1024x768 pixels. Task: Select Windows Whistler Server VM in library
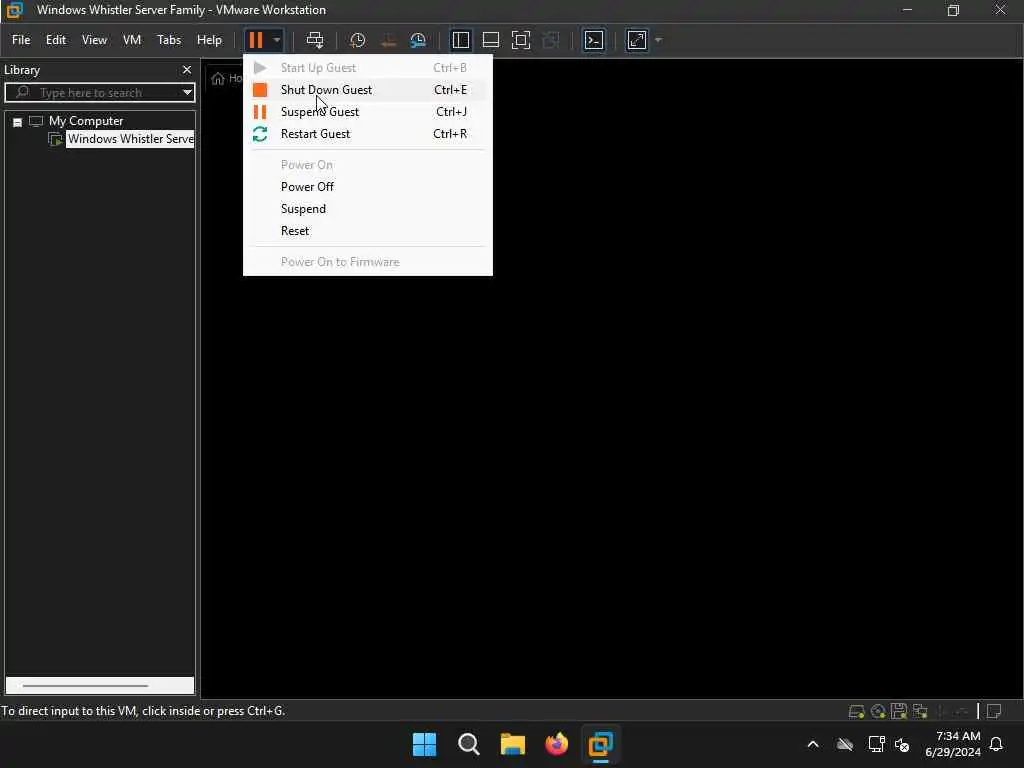[x=130, y=139]
